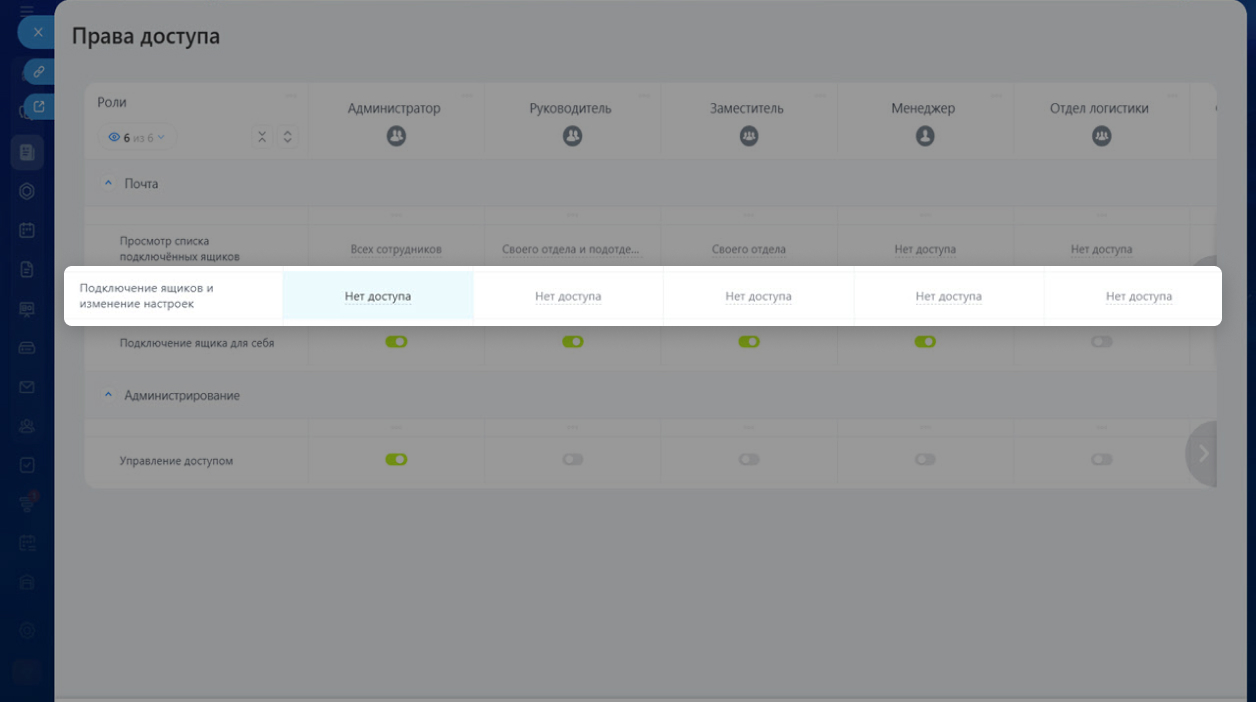Open the '6 из 6' roles visibility dropdown
This screenshot has height=702, width=1256.
click(137, 137)
